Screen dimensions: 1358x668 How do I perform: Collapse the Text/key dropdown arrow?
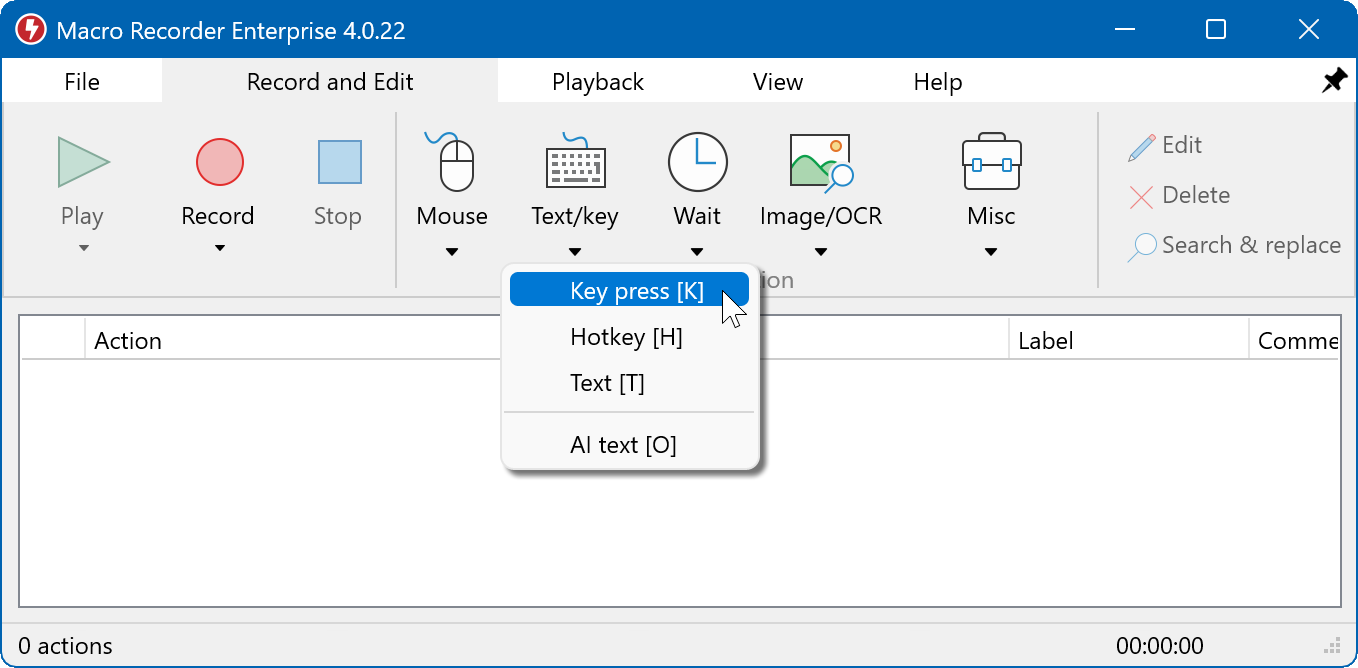(575, 252)
